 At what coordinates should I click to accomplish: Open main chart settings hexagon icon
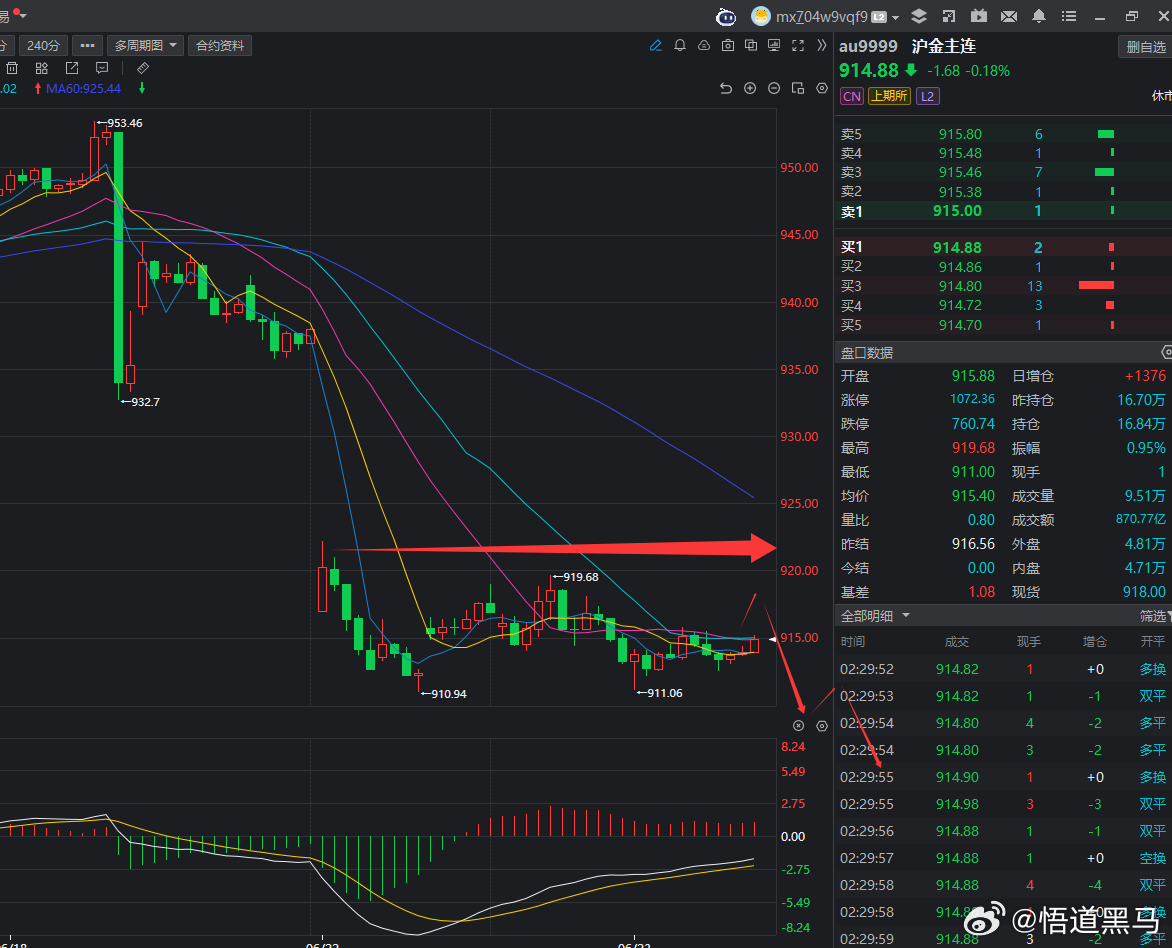[821, 88]
